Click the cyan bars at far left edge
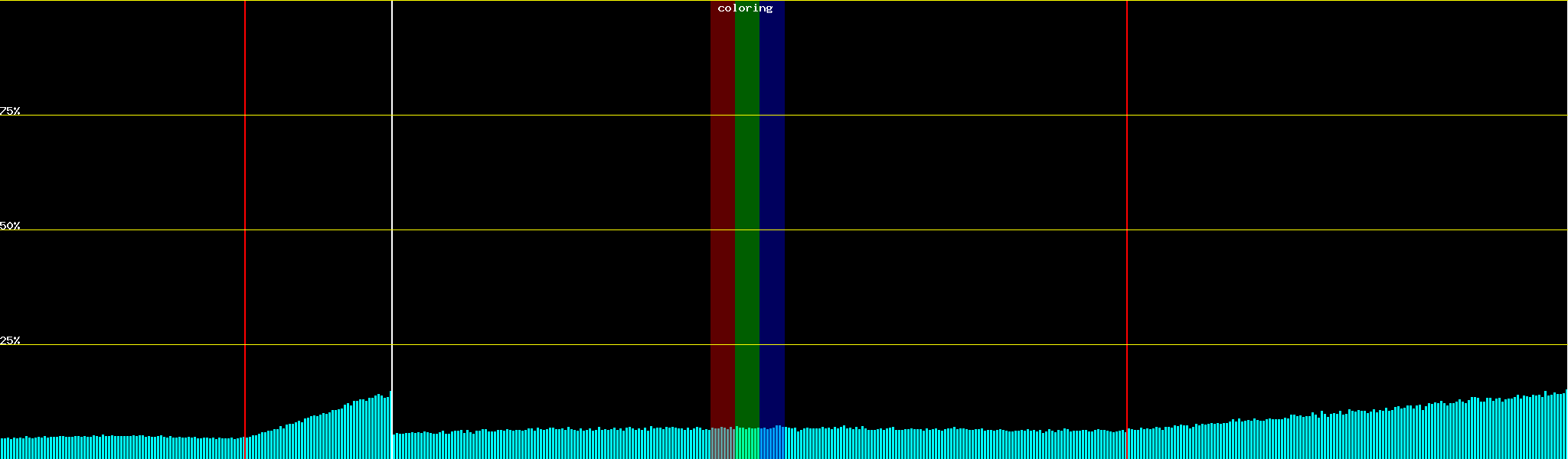Screen dimensions: 1568x459 coord(6,449)
